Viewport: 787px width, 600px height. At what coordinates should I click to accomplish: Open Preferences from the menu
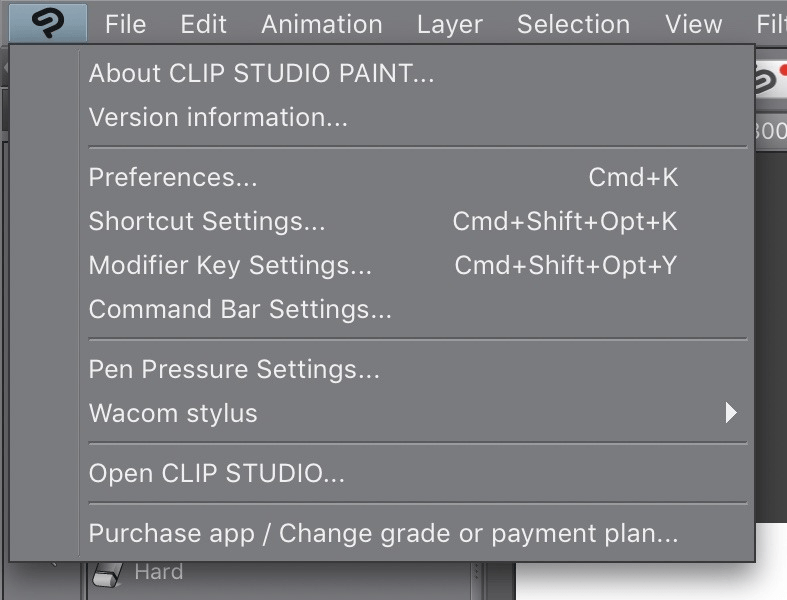173,177
